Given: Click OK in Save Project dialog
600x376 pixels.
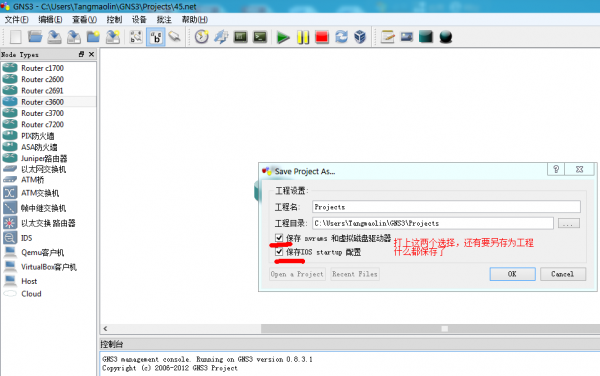Looking at the screenshot, I should 512,274.
